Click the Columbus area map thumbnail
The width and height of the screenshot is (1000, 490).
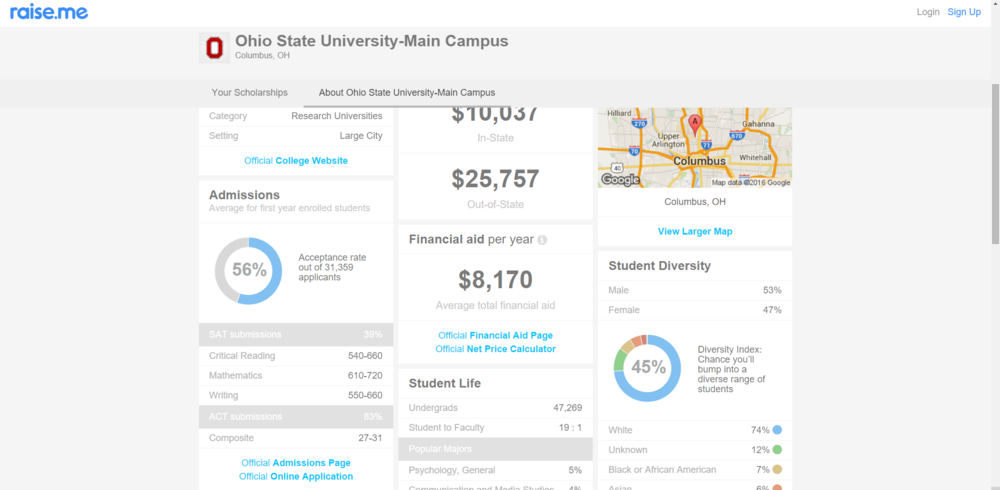695,147
